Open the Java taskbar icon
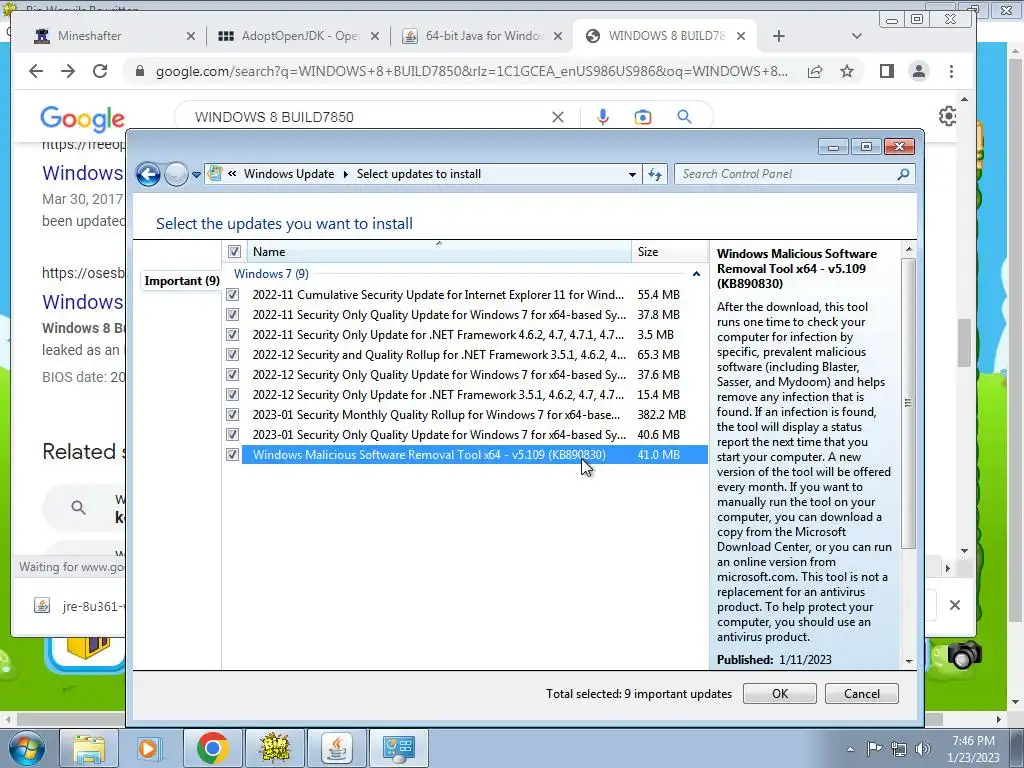 click(336, 748)
